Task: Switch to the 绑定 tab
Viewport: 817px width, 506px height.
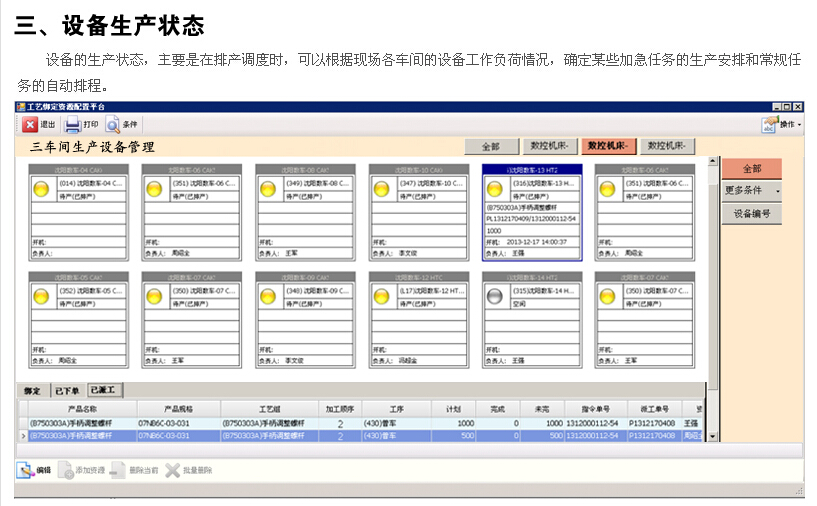Action: tap(32, 391)
